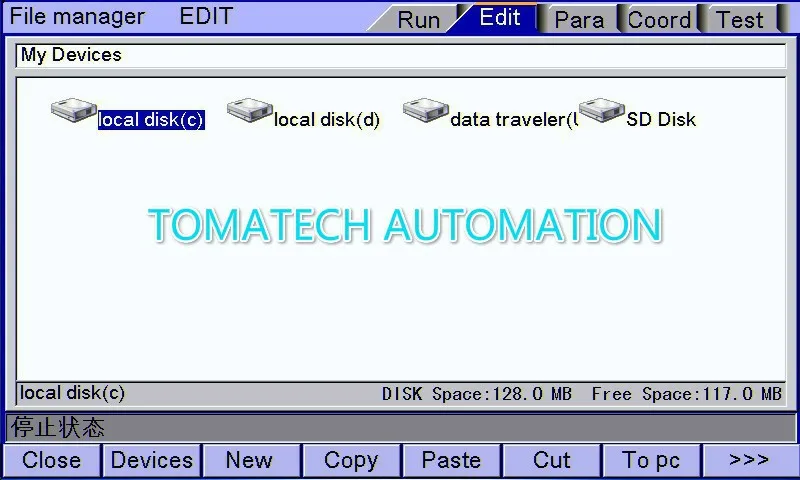Screen dimensions: 800x480
Task: Click the To pc softkey button
Action: [x=652, y=461]
